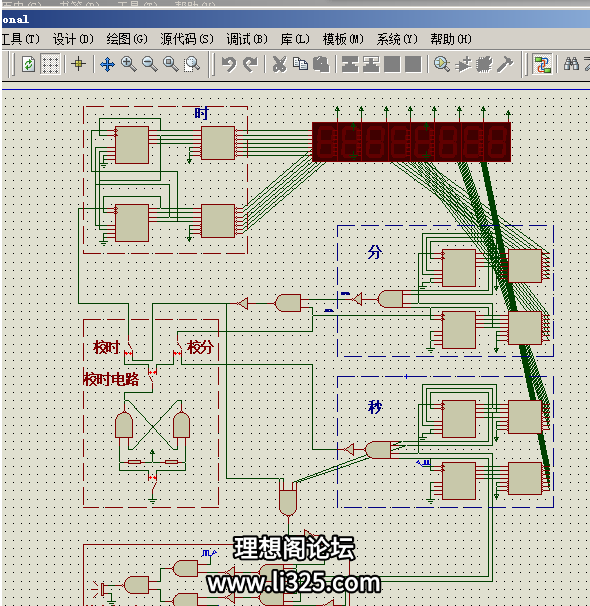This screenshot has height=606, width=590.
Task: Select the 时 label text
Action: [x=201, y=113]
